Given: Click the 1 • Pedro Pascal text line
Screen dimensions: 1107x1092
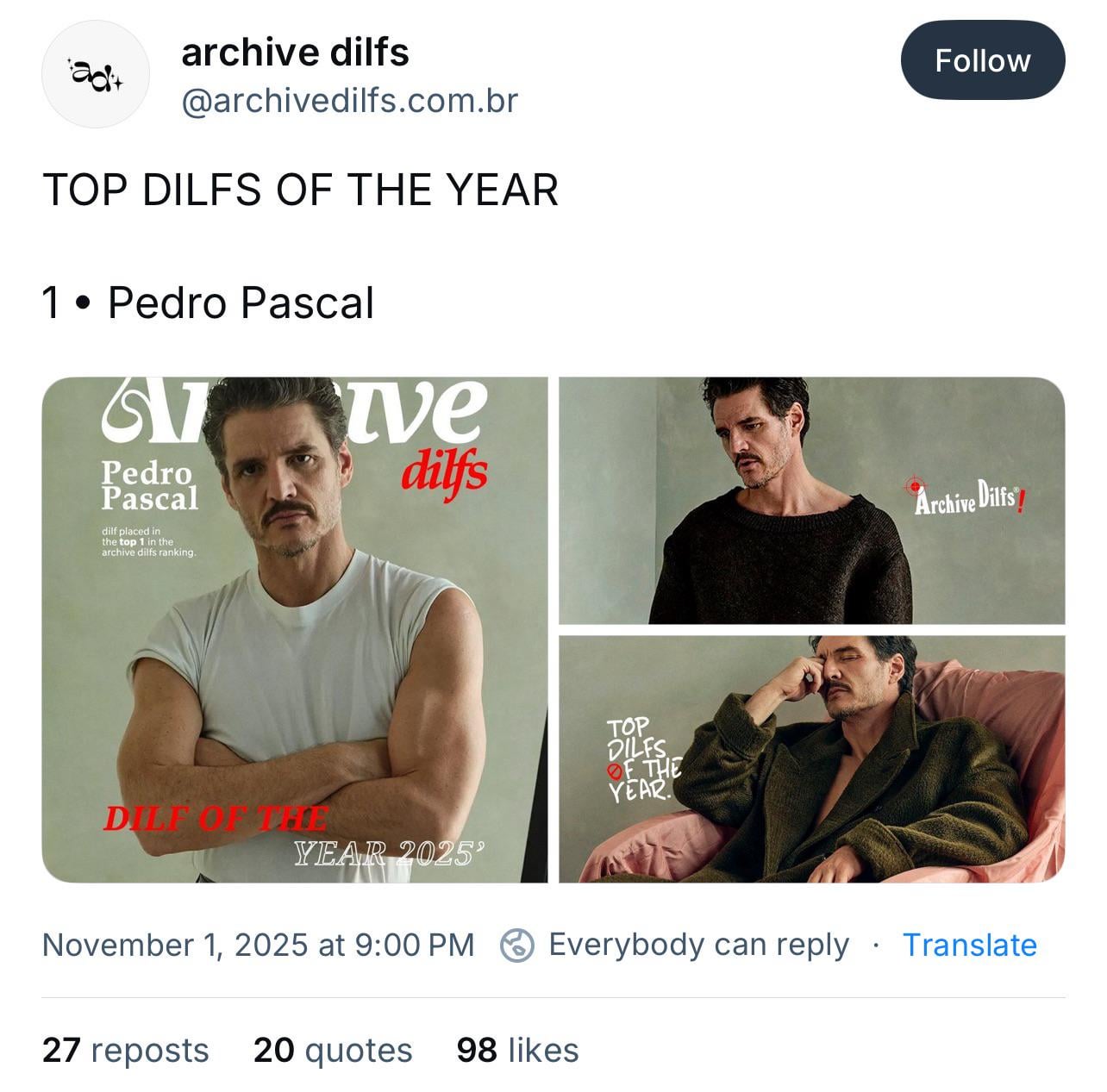Looking at the screenshot, I should pyautogui.click(x=209, y=303).
